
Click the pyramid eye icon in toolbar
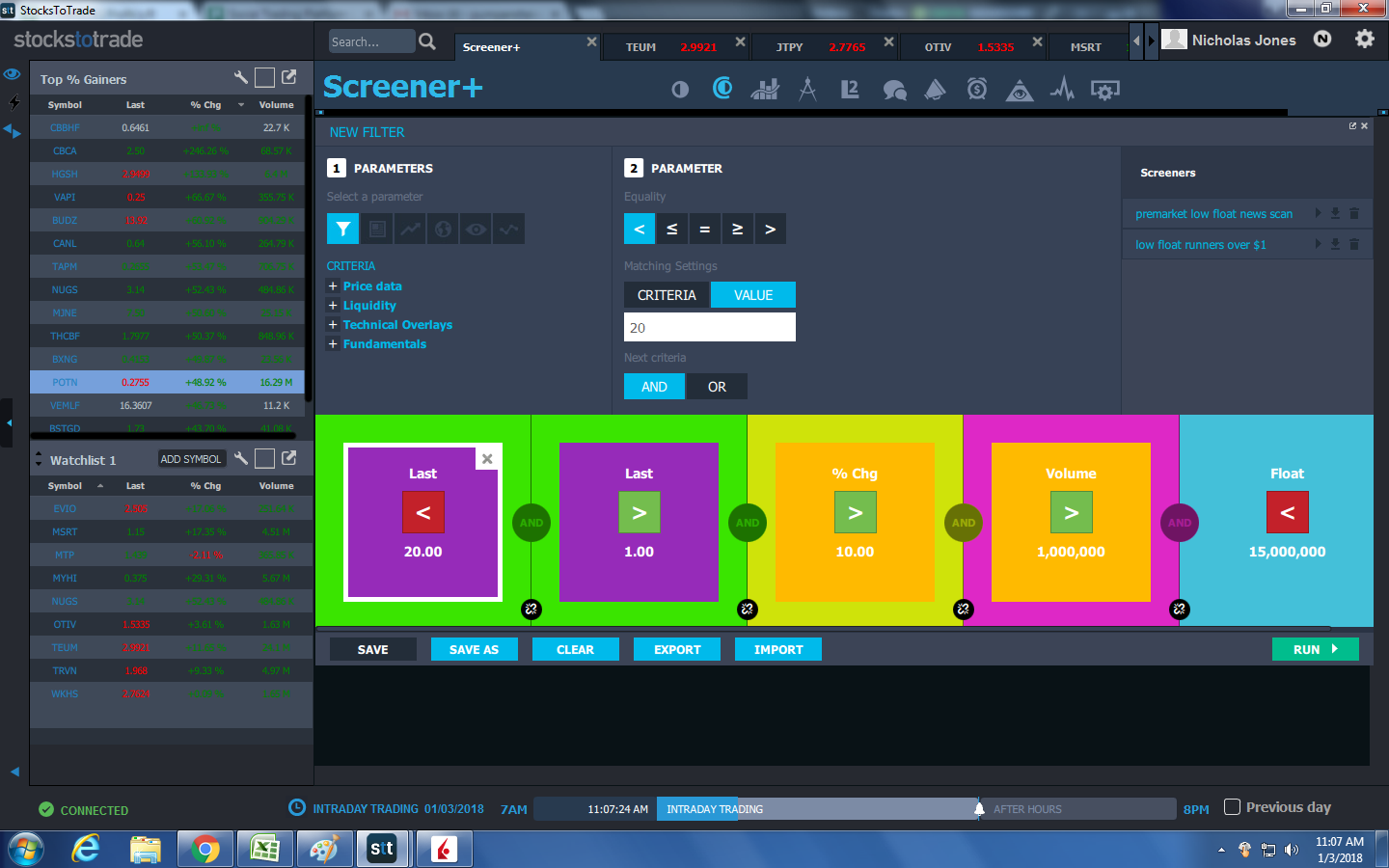pyautogui.click(x=1020, y=90)
